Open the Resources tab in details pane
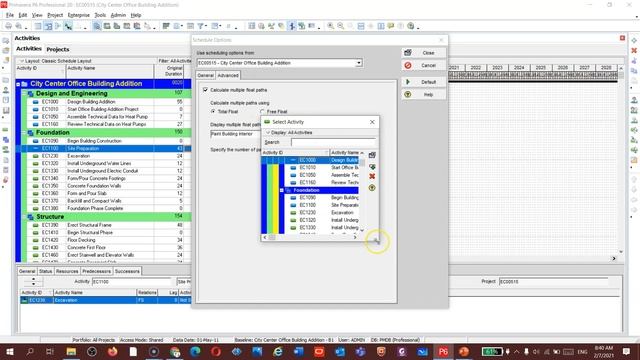This screenshot has height=360, width=640. (67, 271)
